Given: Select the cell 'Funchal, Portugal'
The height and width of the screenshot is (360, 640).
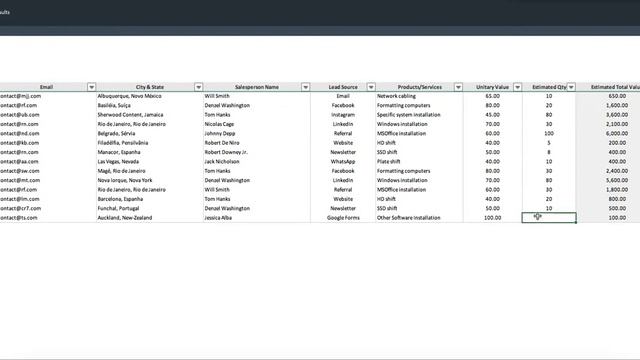Looking at the screenshot, I should [150, 208].
